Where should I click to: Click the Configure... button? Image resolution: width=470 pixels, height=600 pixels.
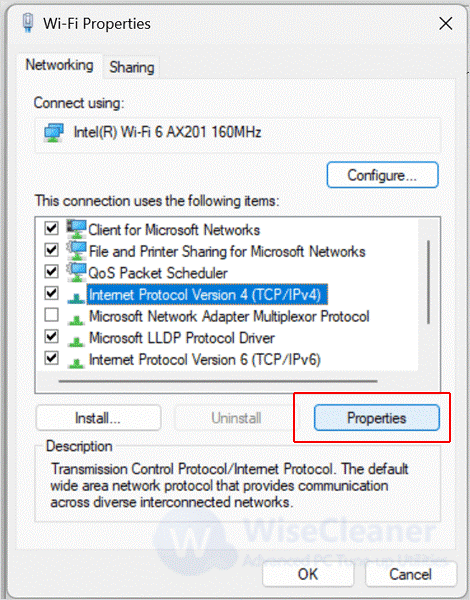382,175
